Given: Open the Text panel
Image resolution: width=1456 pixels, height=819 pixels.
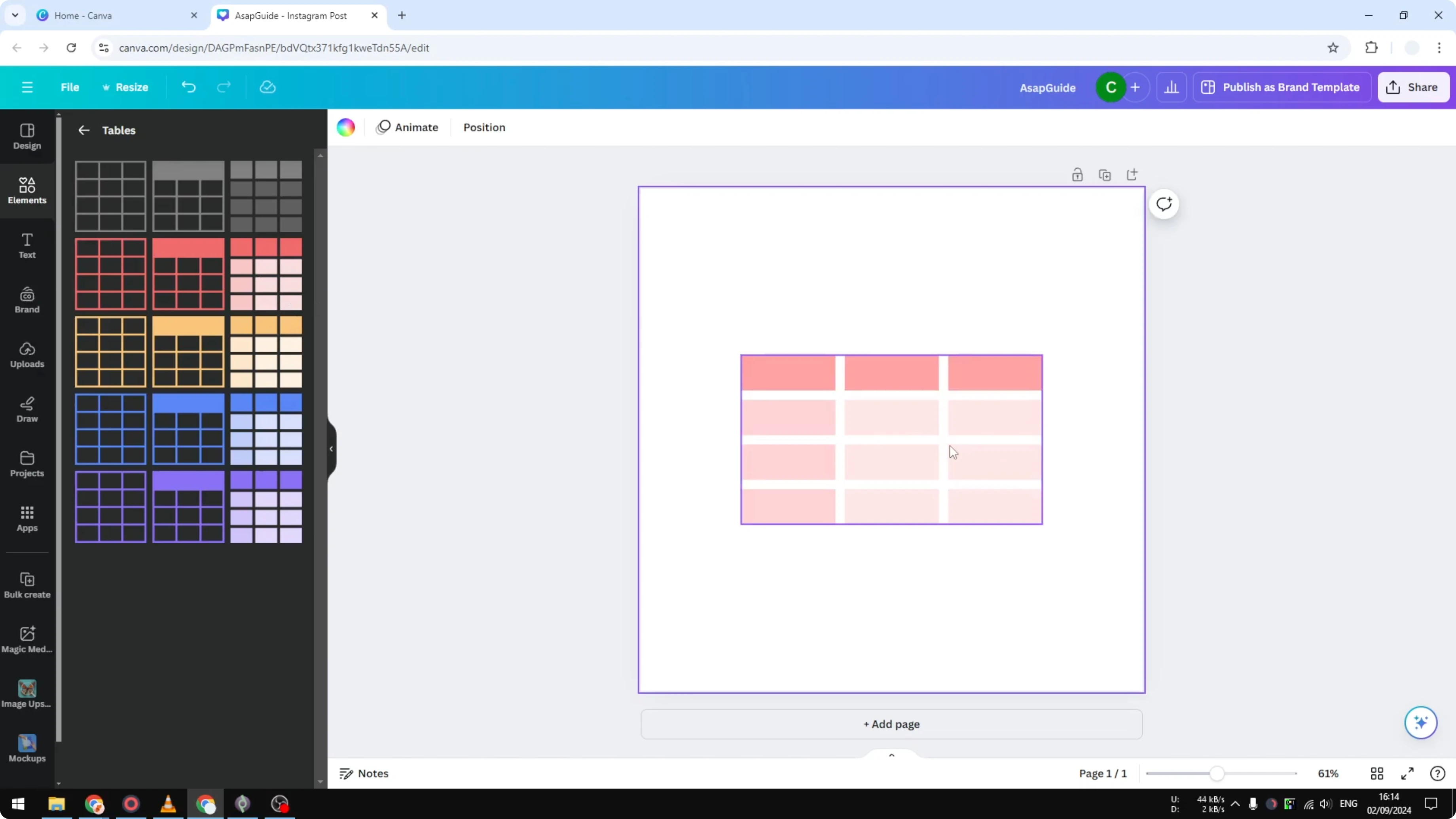Looking at the screenshot, I should (27, 246).
